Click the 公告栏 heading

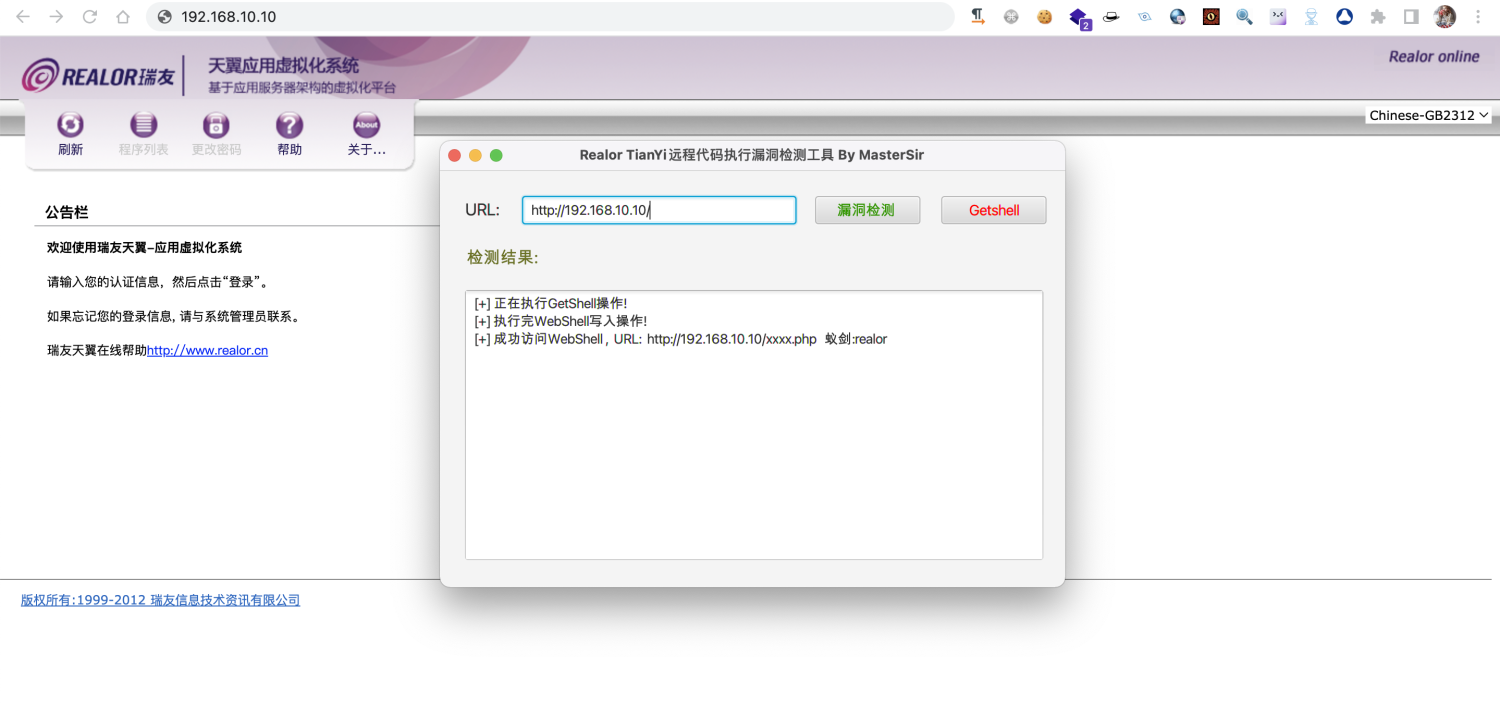click(x=67, y=212)
